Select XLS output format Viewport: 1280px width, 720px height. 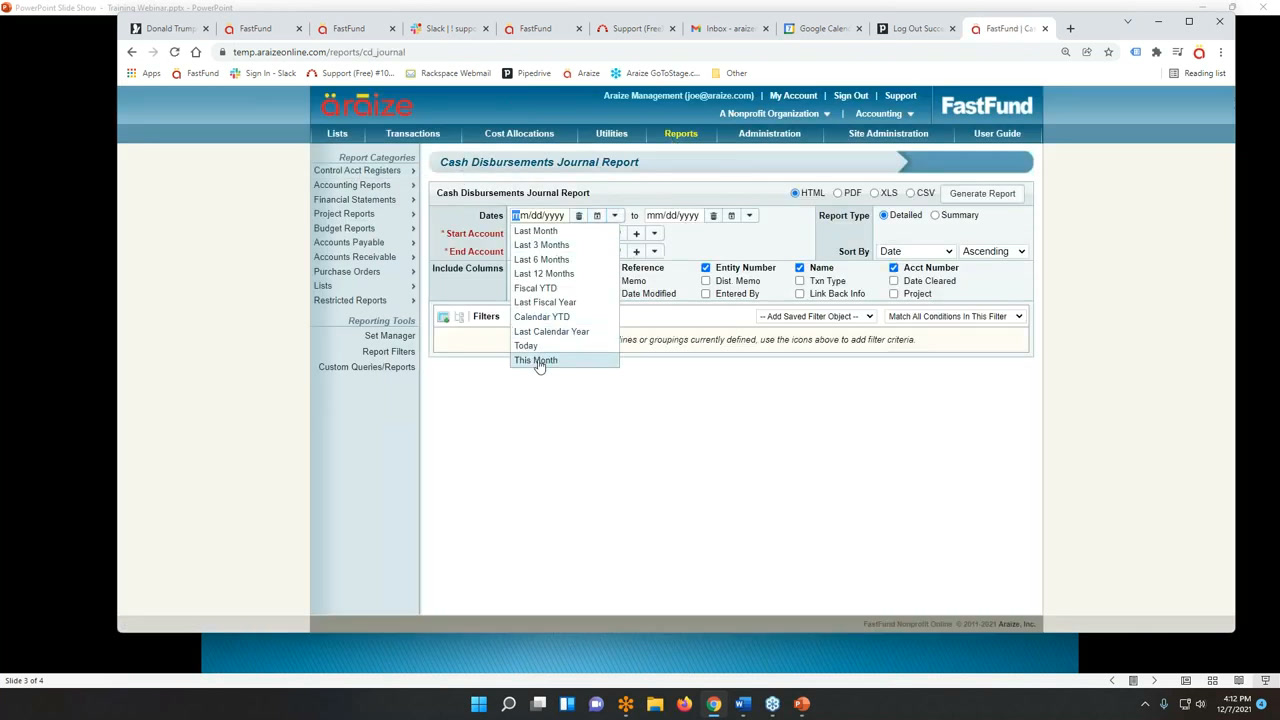tap(874, 193)
